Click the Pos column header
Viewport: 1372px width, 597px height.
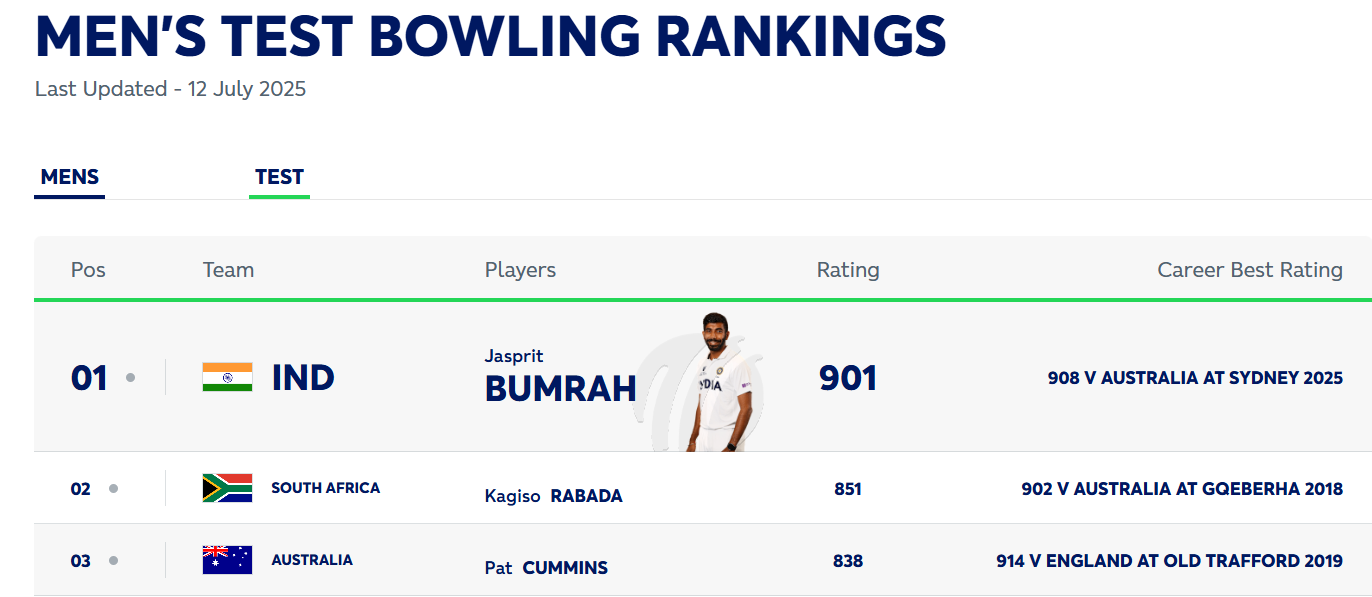click(x=88, y=270)
